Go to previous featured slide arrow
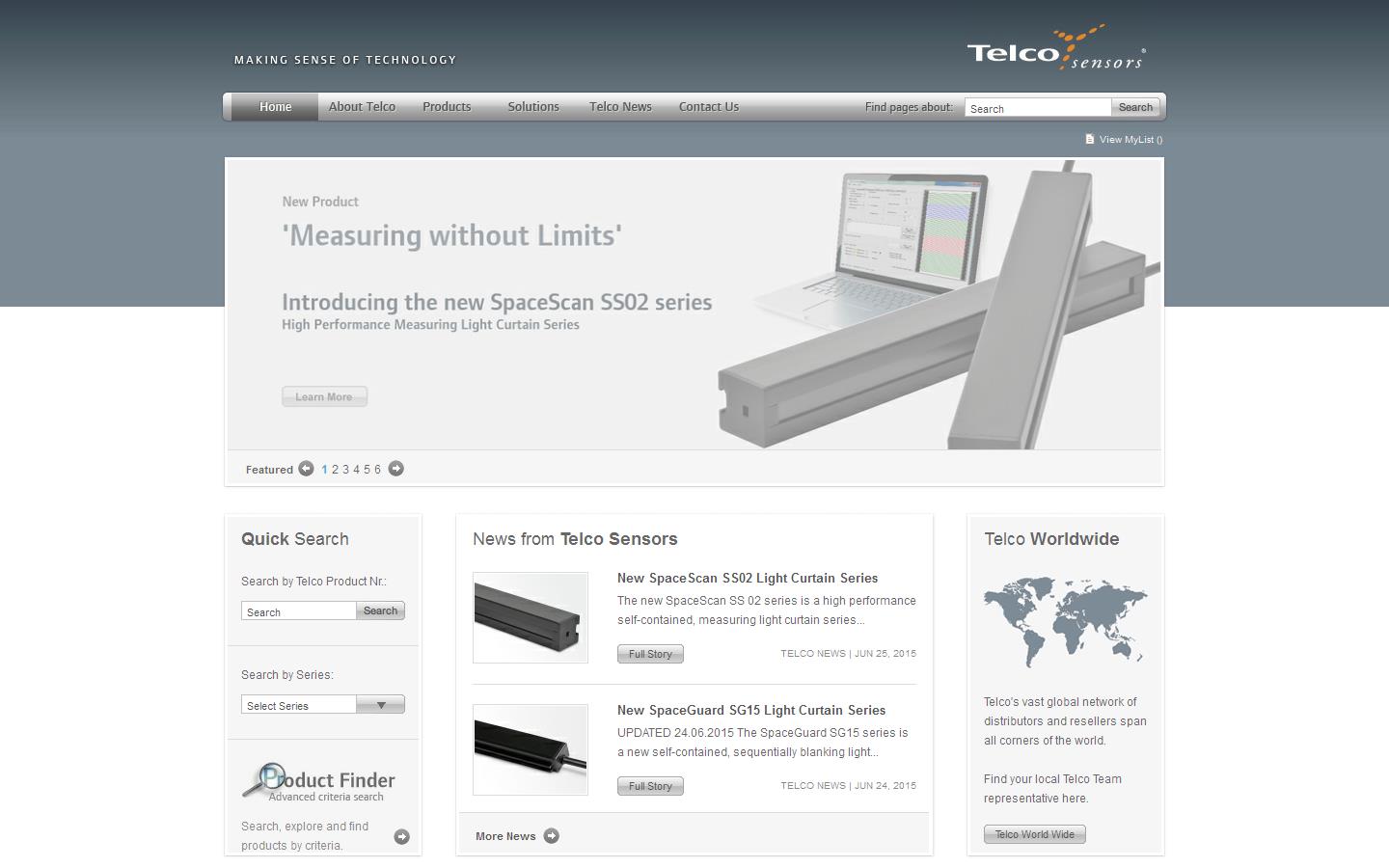The image size is (1389, 868). [306, 469]
